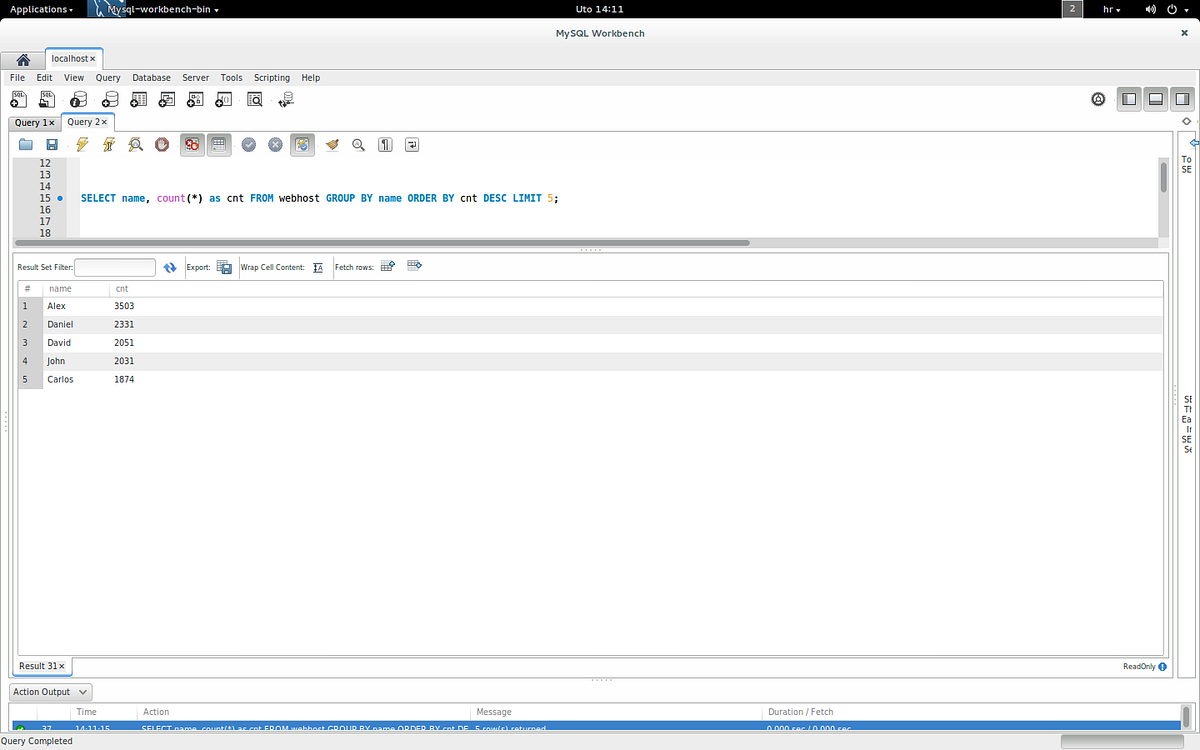Create a new stored procedure icon
The width and height of the screenshot is (1200, 750).
coord(196,99)
